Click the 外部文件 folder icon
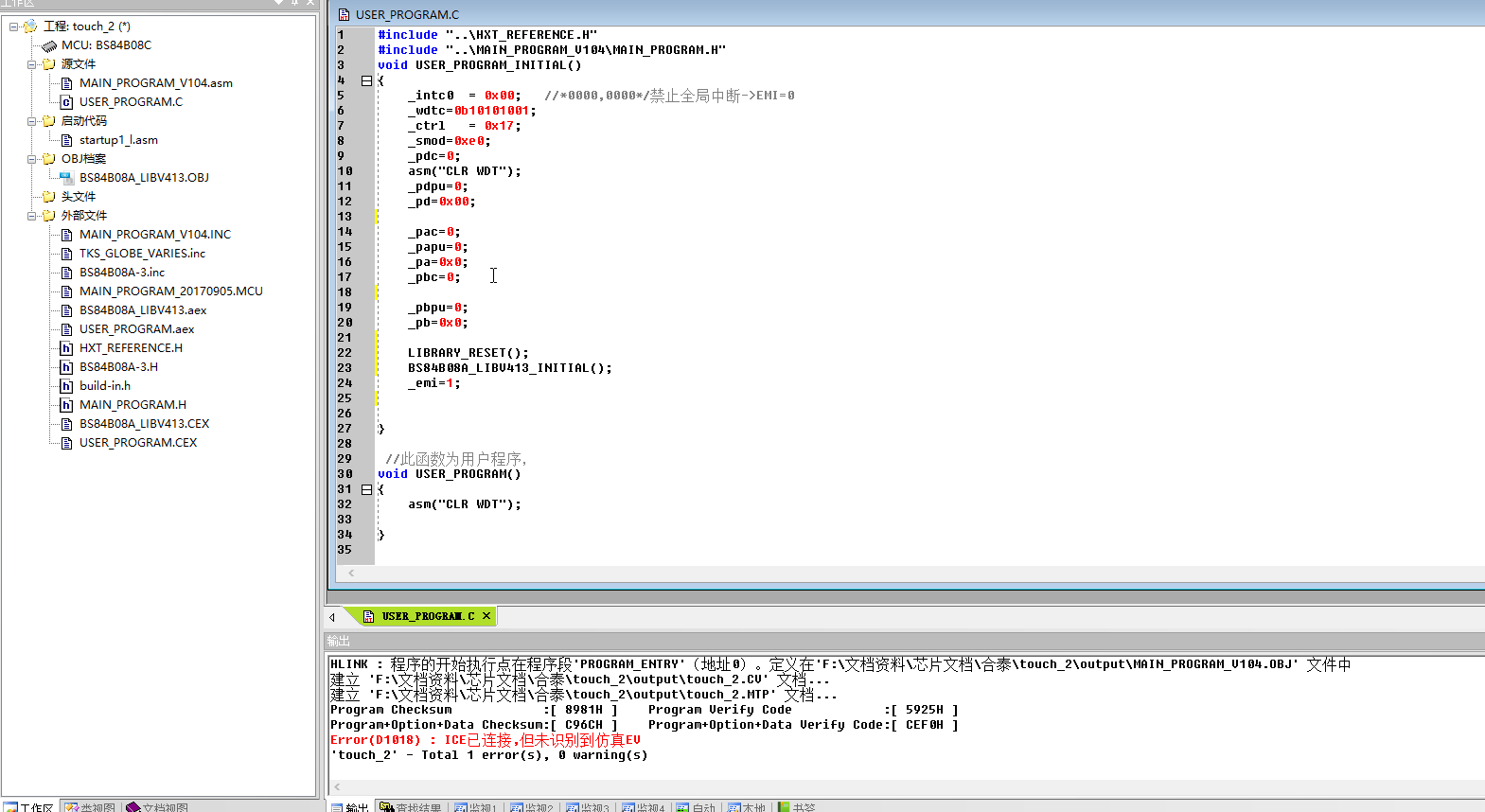The height and width of the screenshot is (812, 1485). pyautogui.click(x=48, y=216)
